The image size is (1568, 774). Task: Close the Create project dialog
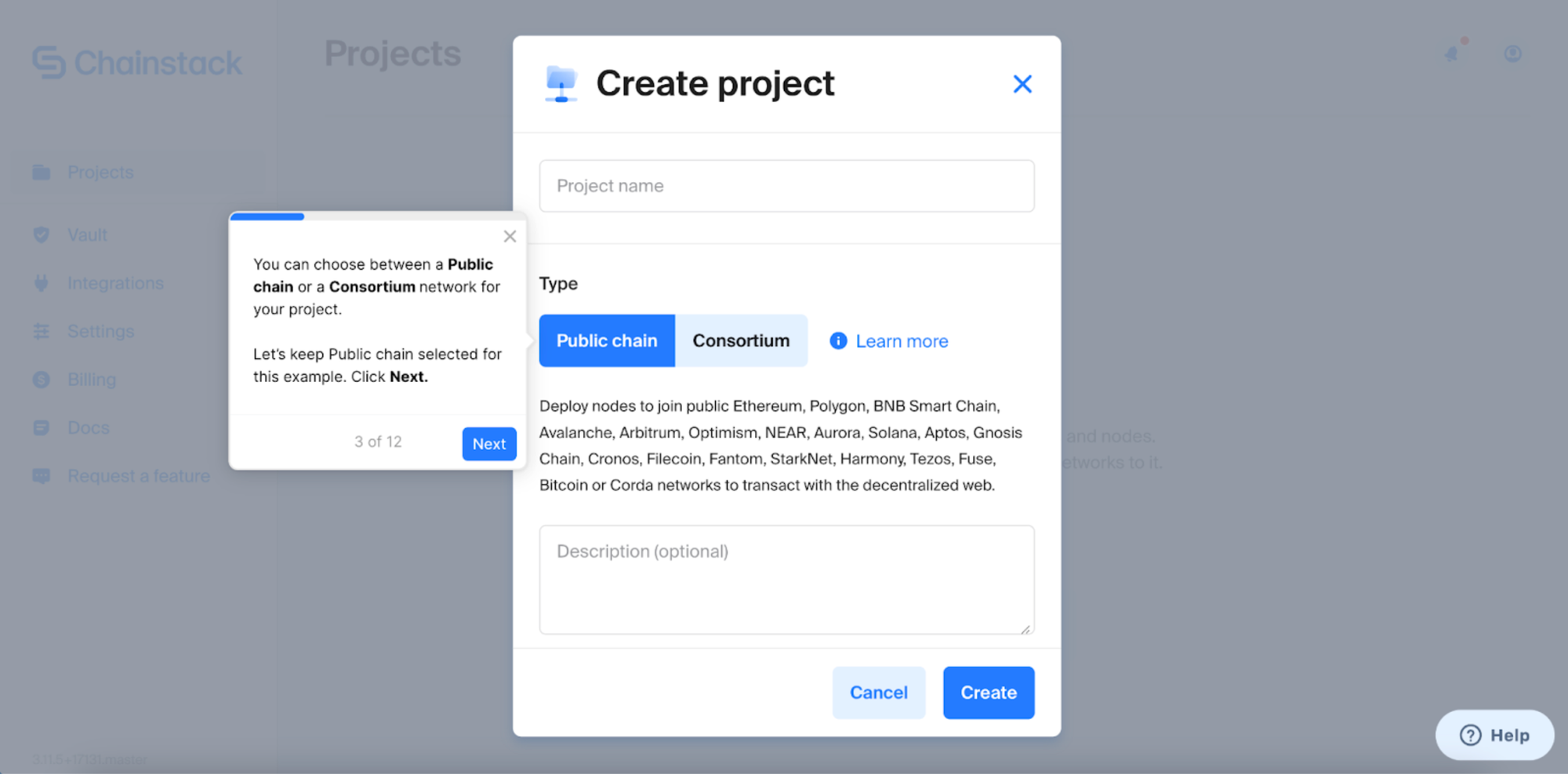tap(1022, 84)
